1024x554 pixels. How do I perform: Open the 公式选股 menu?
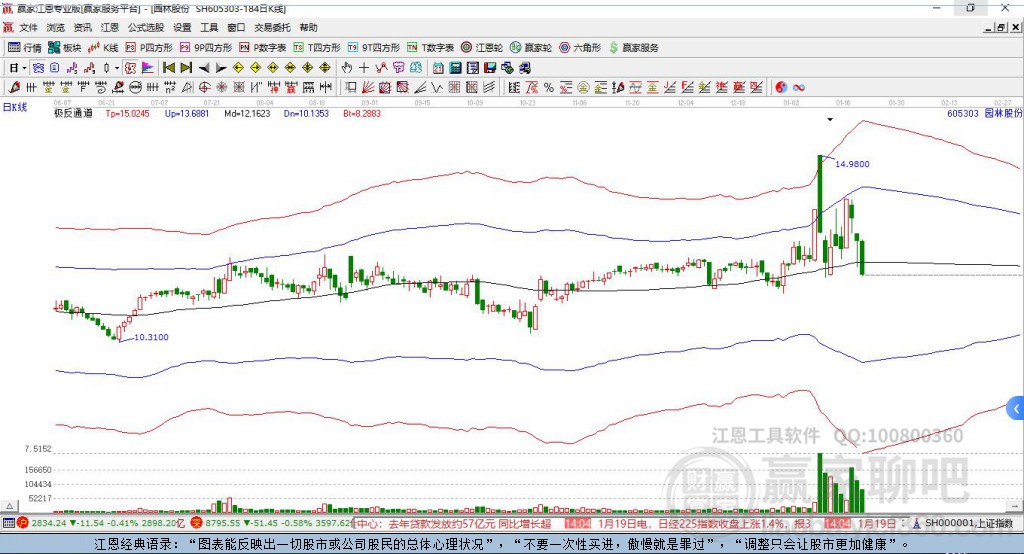pyautogui.click(x=146, y=27)
